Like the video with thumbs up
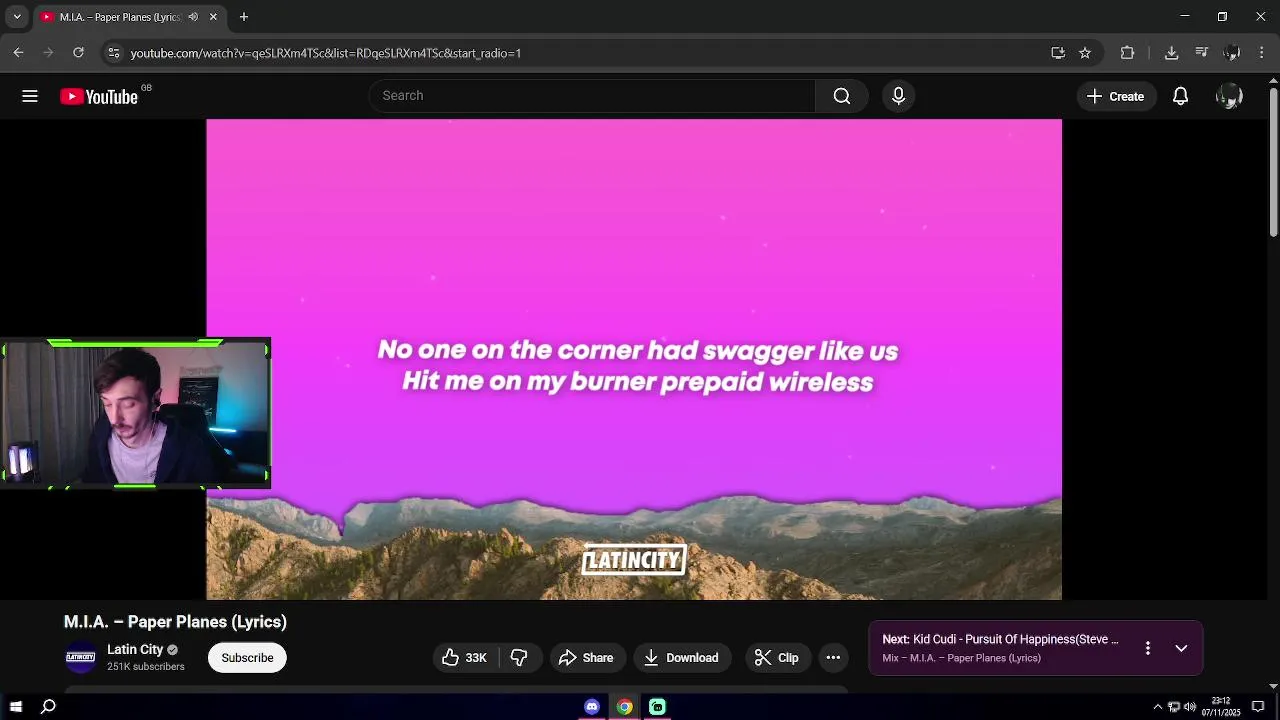 [x=465, y=657]
